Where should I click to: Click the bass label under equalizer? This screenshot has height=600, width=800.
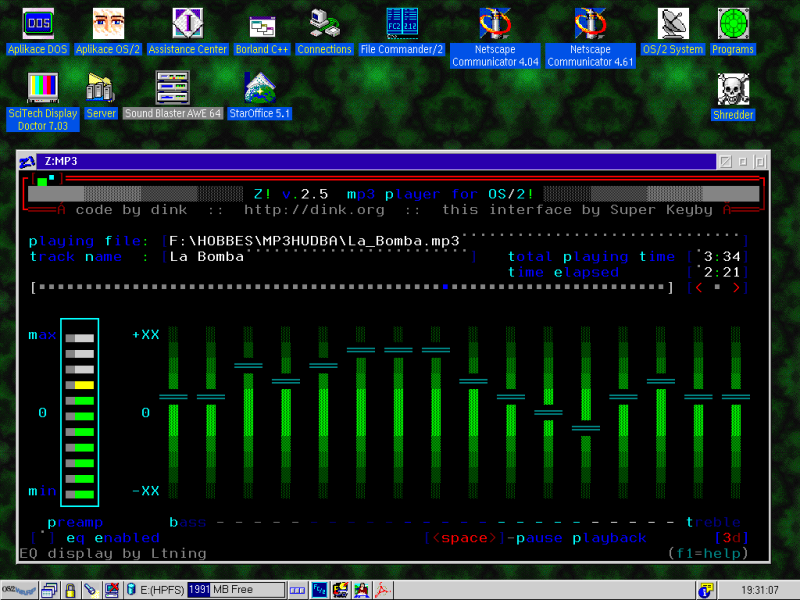[x=188, y=522]
